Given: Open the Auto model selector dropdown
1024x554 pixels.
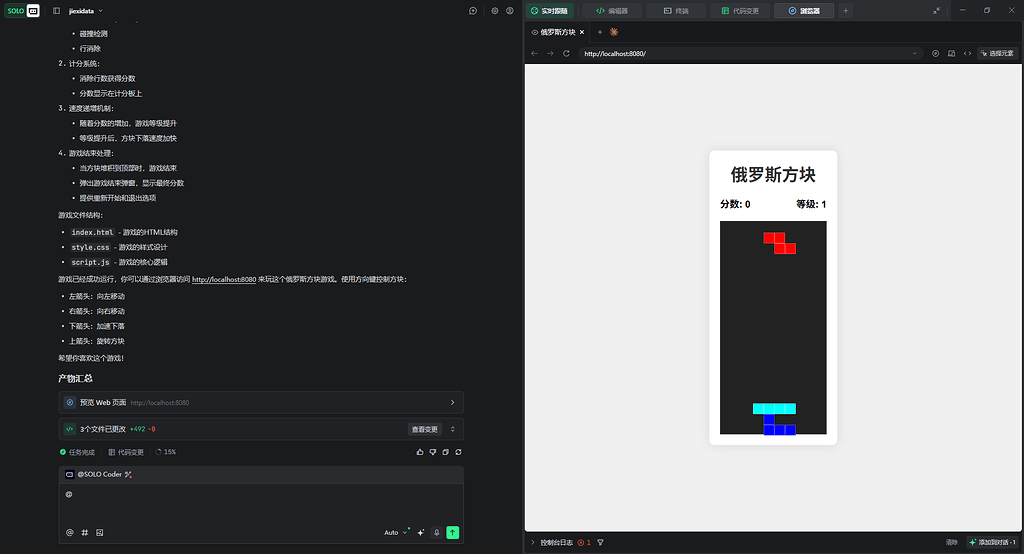Looking at the screenshot, I should coord(396,532).
